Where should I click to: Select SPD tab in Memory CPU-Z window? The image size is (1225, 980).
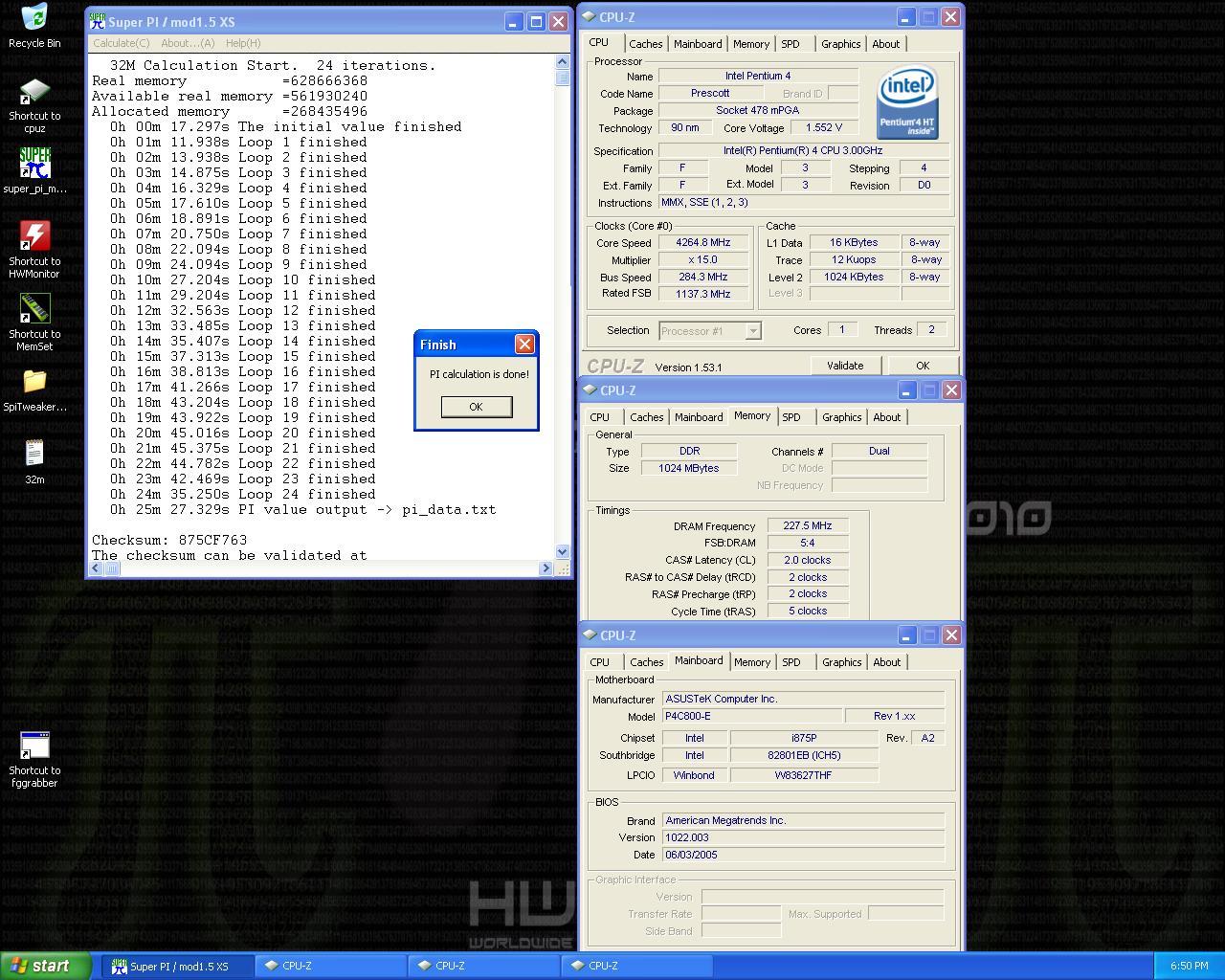(791, 417)
